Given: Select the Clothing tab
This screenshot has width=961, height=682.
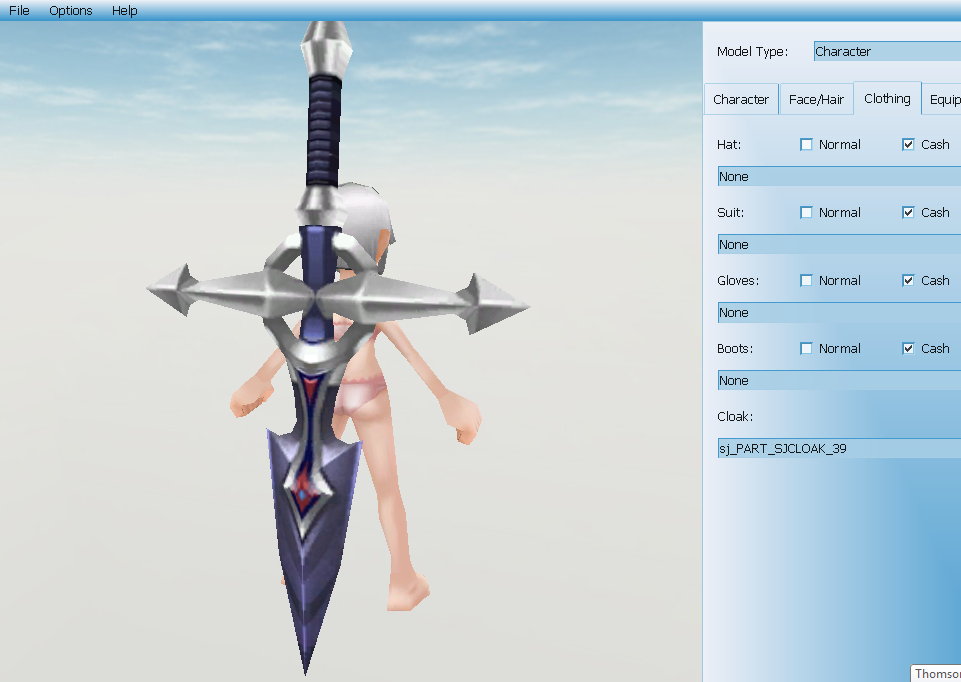Looking at the screenshot, I should 887,99.
